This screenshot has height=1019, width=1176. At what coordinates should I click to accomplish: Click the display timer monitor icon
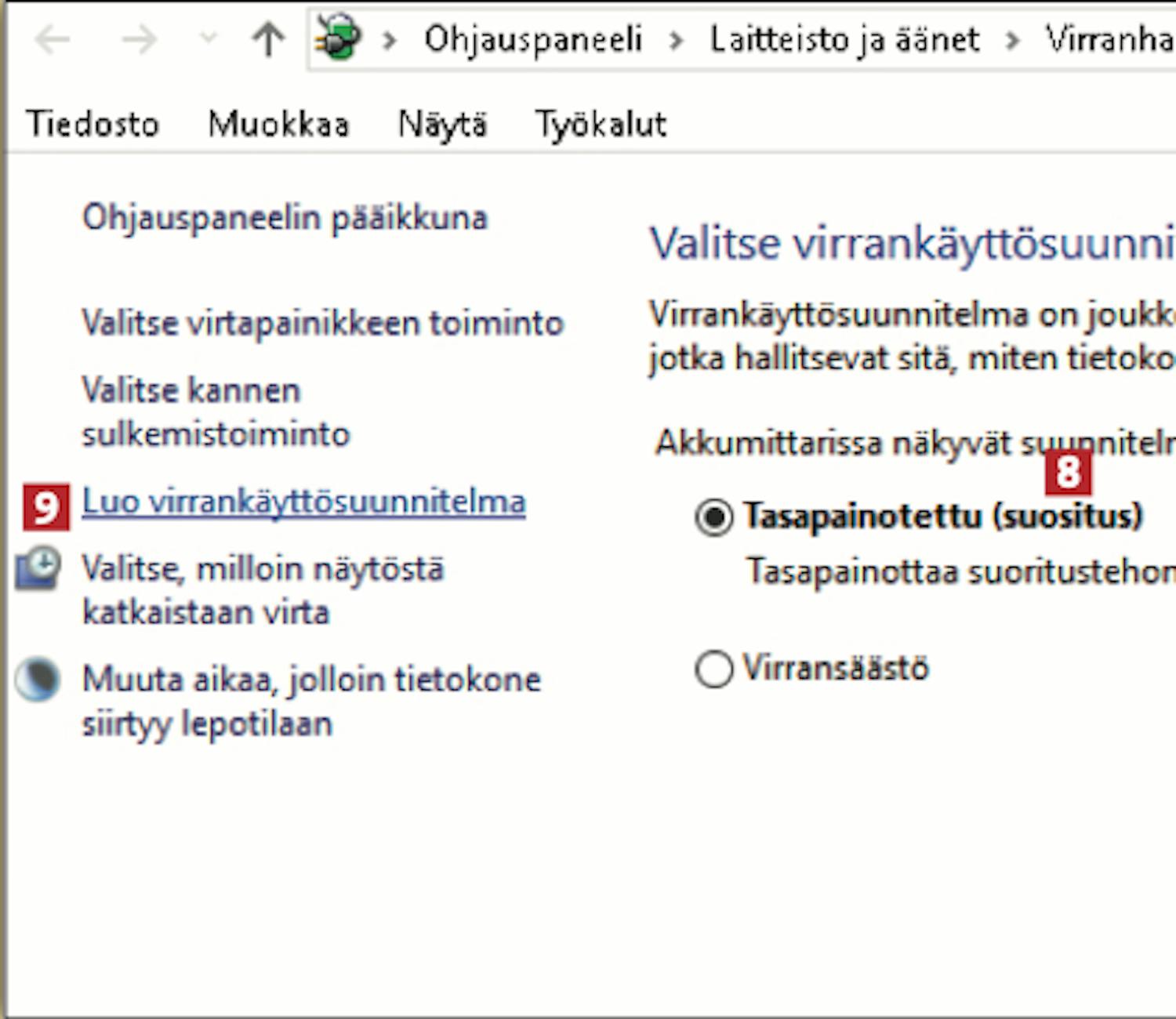[38, 568]
